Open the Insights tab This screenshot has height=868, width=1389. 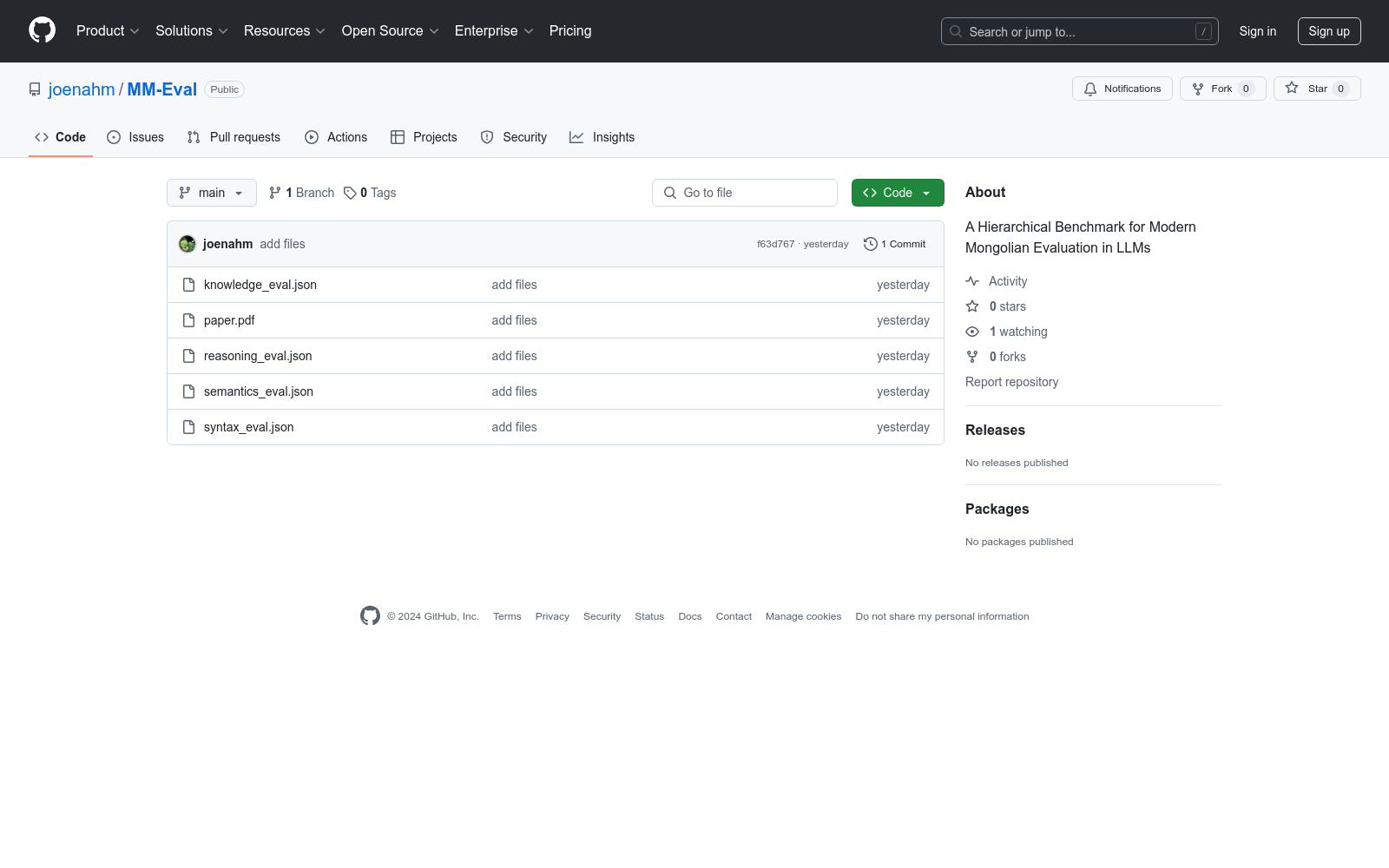[x=602, y=137]
